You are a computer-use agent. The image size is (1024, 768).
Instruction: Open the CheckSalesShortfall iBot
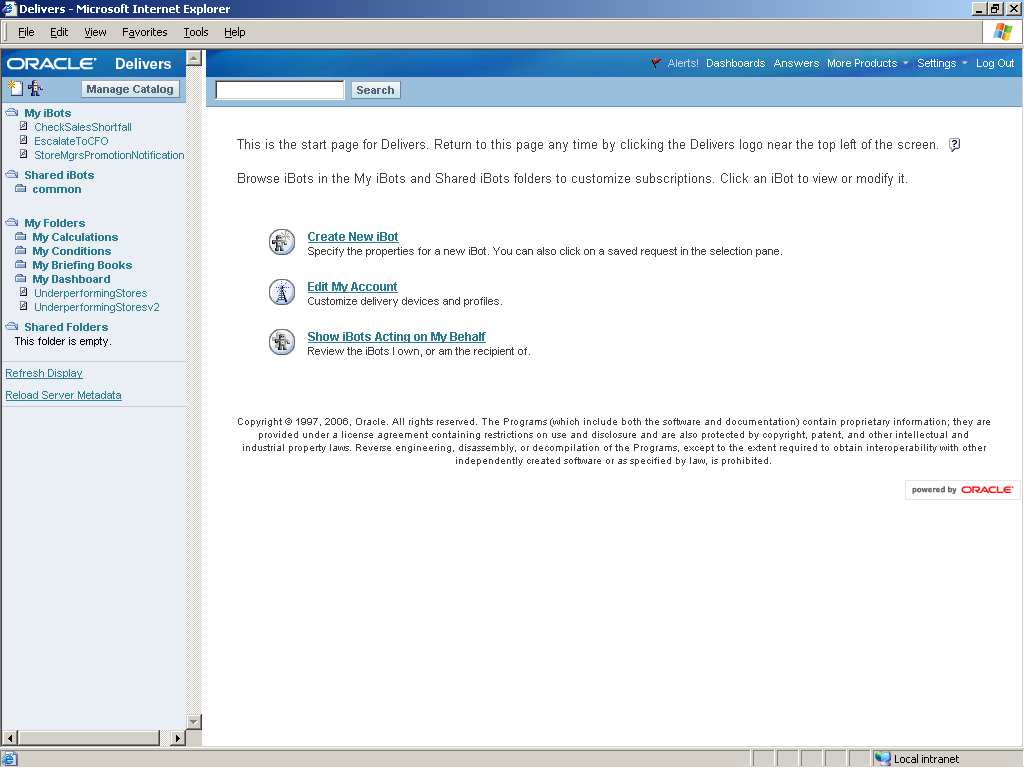[x=83, y=127]
